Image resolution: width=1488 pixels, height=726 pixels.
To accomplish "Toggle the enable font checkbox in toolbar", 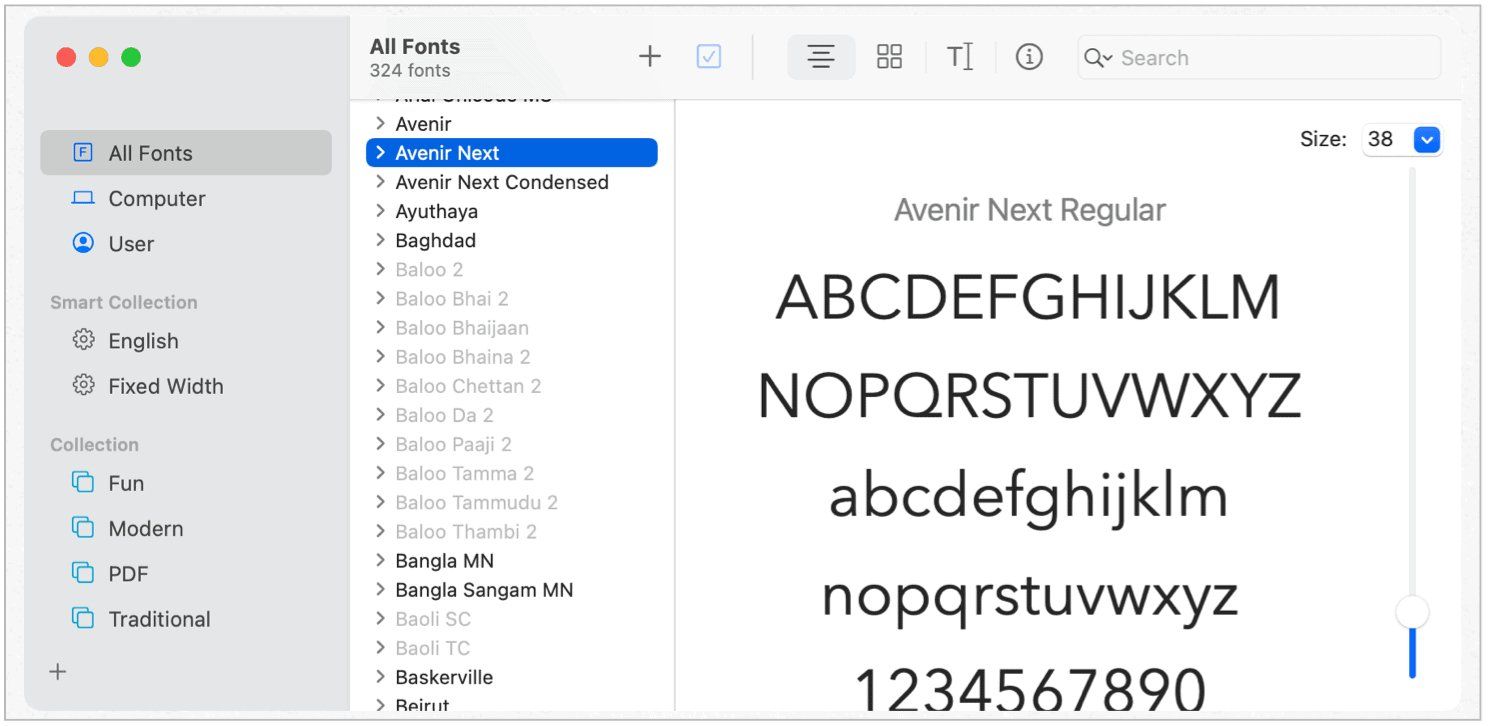I will click(709, 57).
